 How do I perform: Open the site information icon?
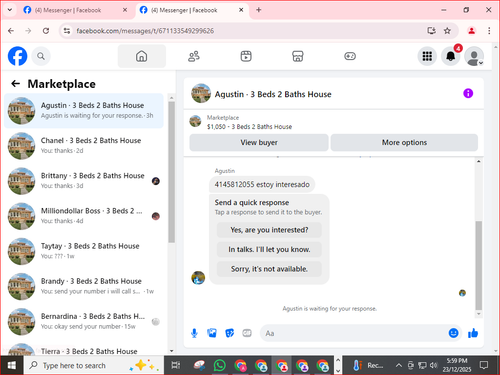click(67, 31)
